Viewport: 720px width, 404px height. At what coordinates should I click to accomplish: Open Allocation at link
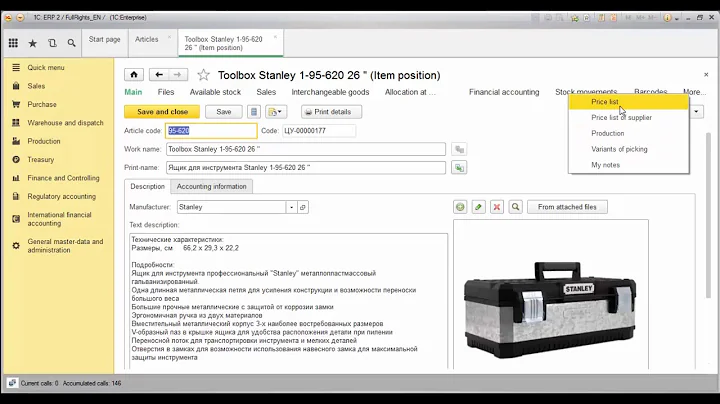coord(410,92)
